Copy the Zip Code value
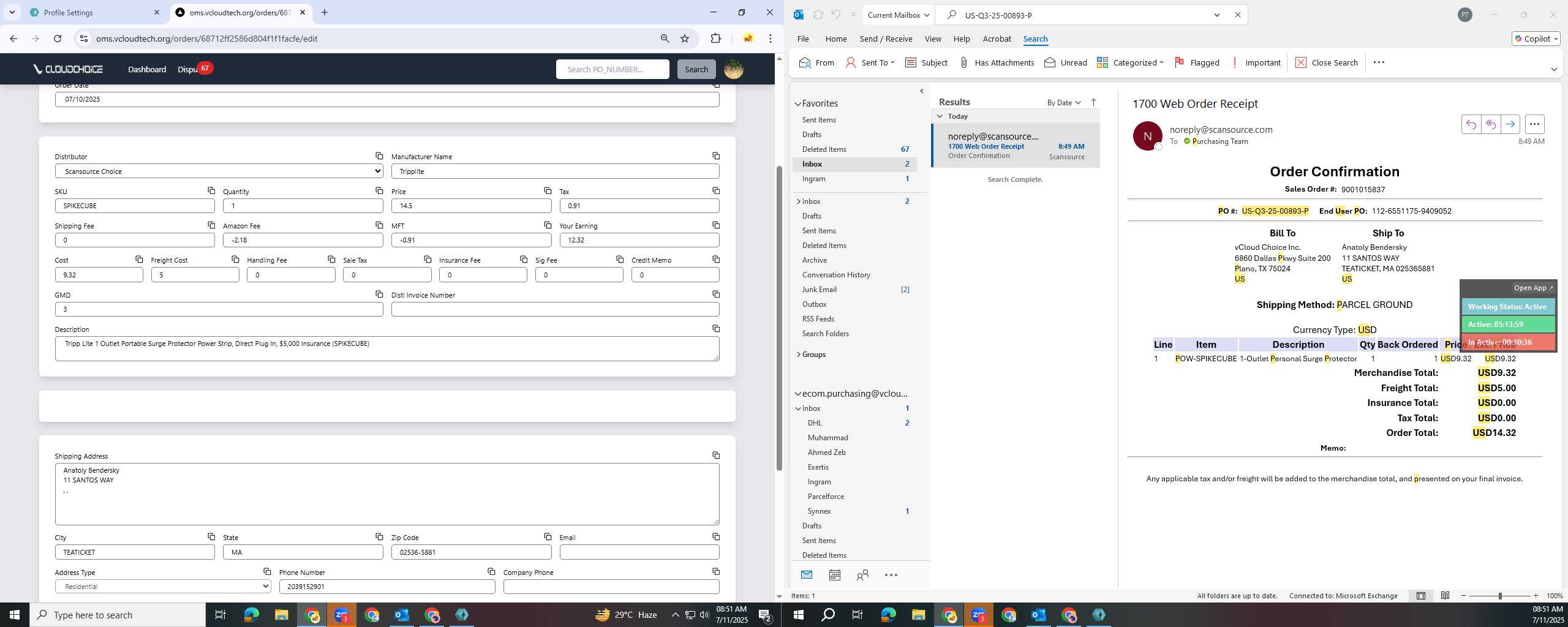Screen dimensions: 1568x627 coord(548,537)
